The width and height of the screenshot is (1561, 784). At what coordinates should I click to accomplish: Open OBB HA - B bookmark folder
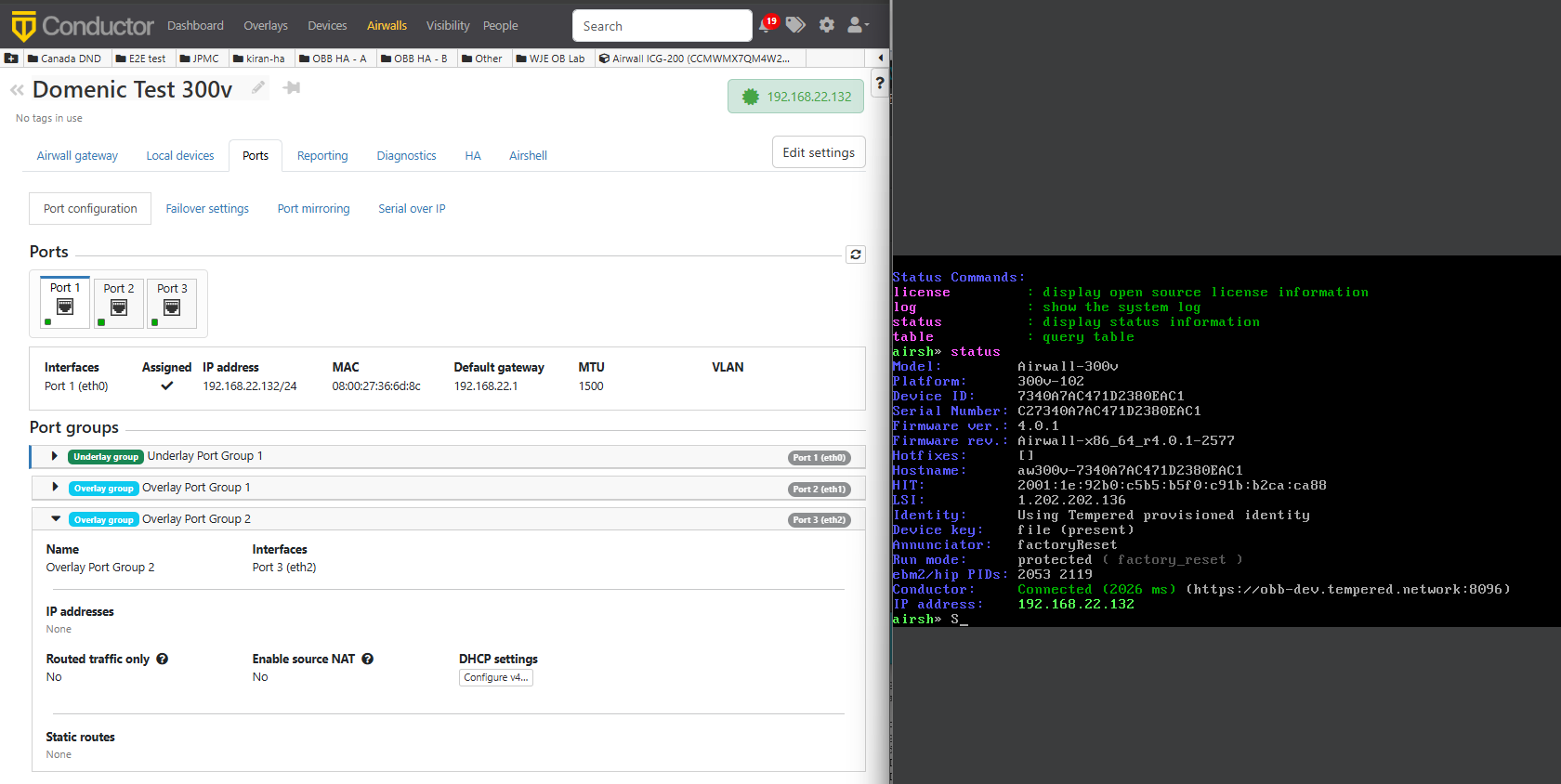(414, 58)
